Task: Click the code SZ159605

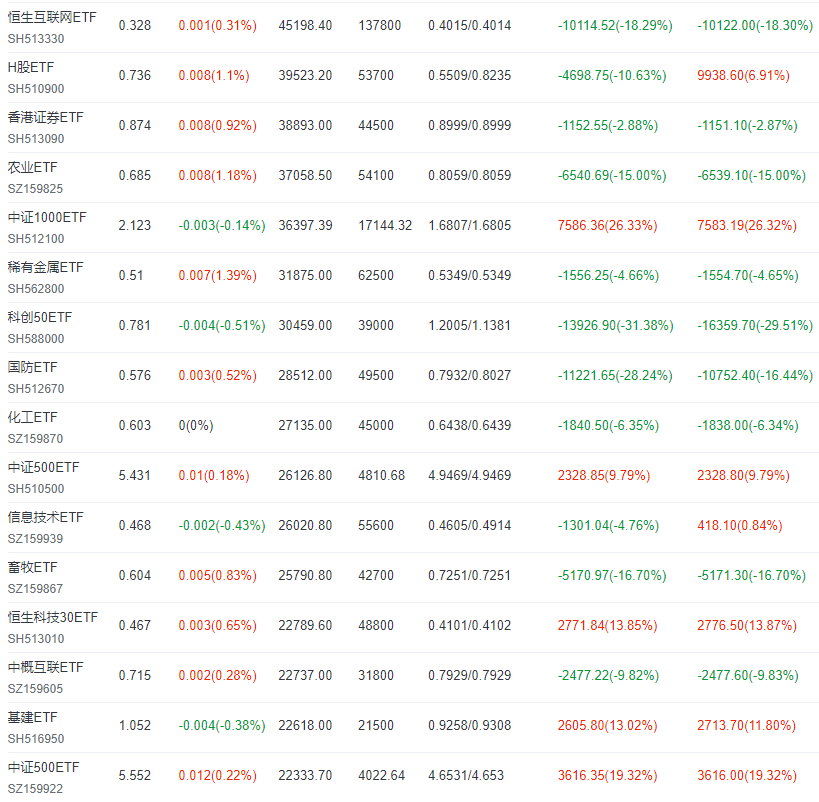Action: 35,689
